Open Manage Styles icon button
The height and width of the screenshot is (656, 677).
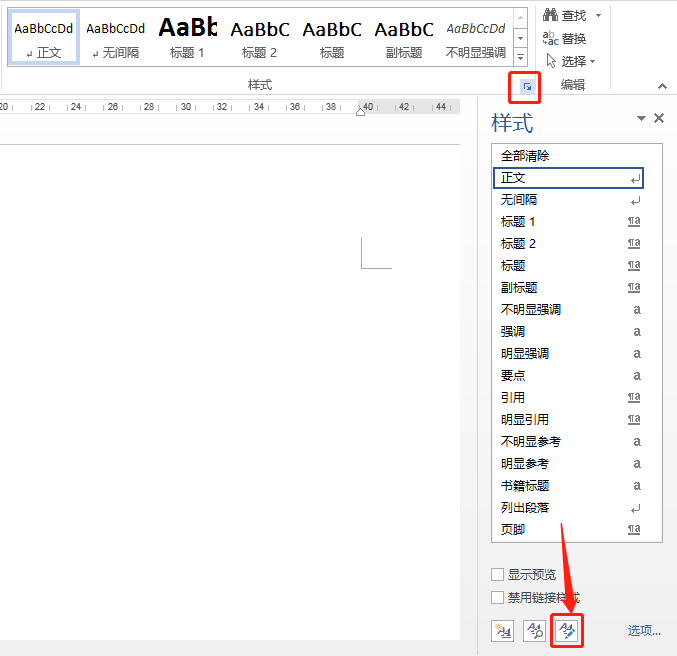567,631
